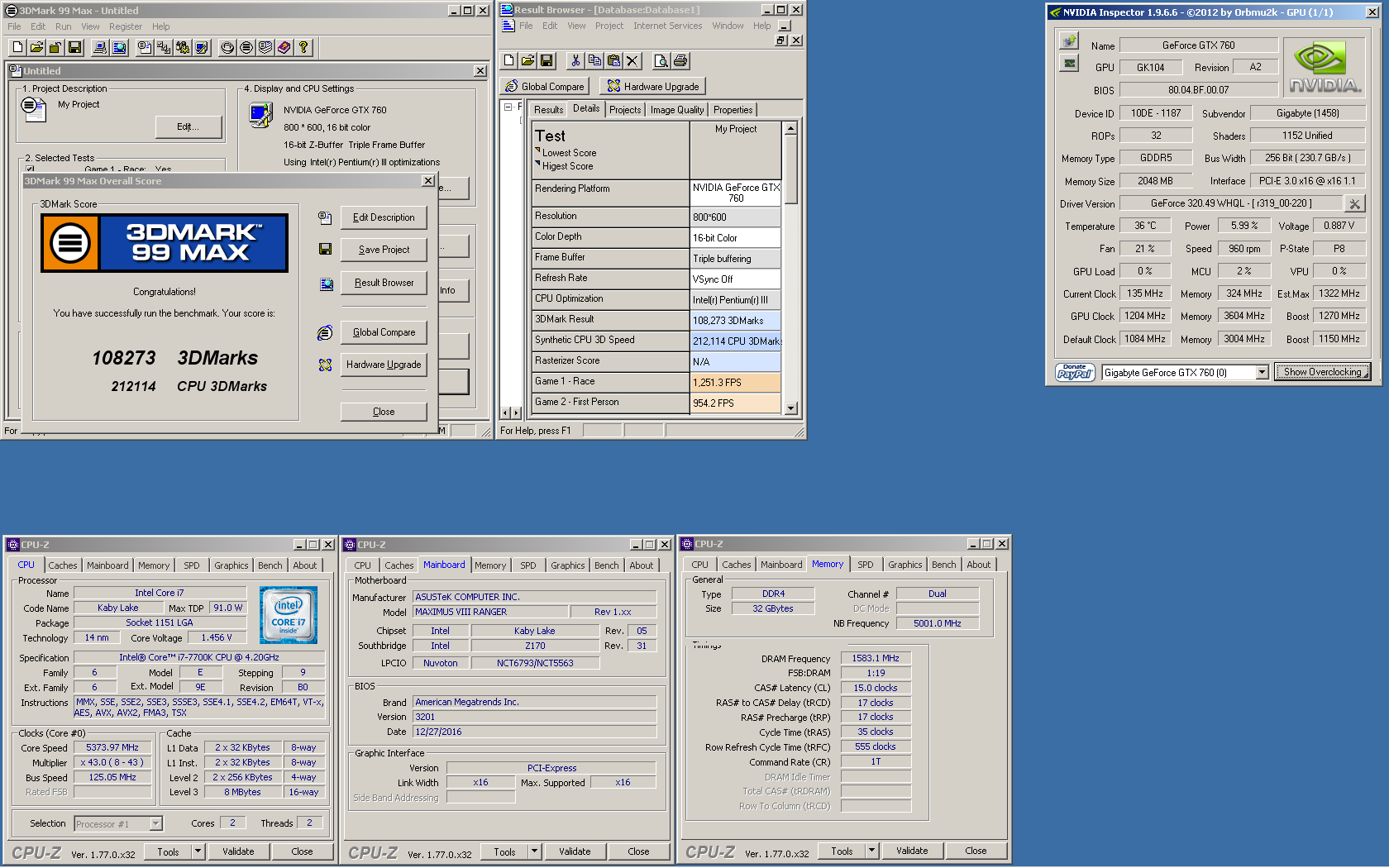Image resolution: width=1389 pixels, height=868 pixels.
Task: Click the Copy icon in Result Browser toolbar
Action: [594, 60]
